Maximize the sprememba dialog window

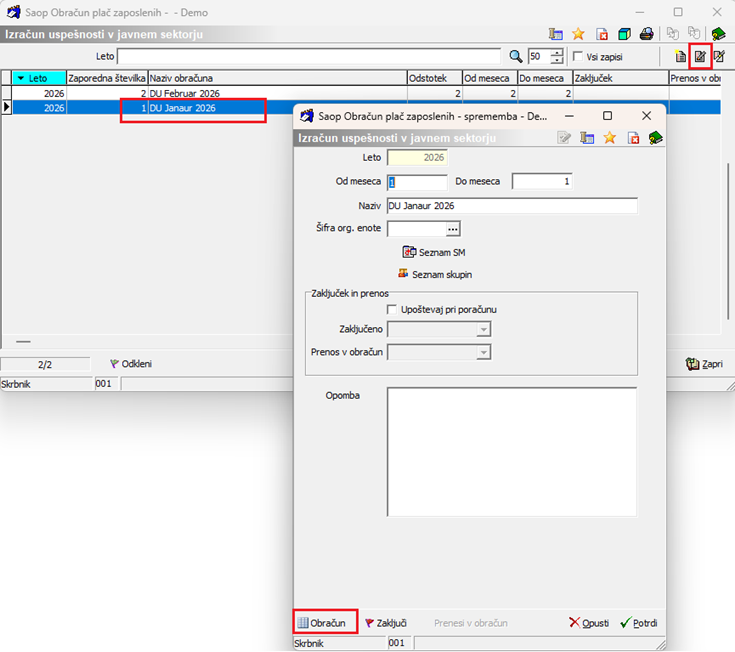point(608,116)
